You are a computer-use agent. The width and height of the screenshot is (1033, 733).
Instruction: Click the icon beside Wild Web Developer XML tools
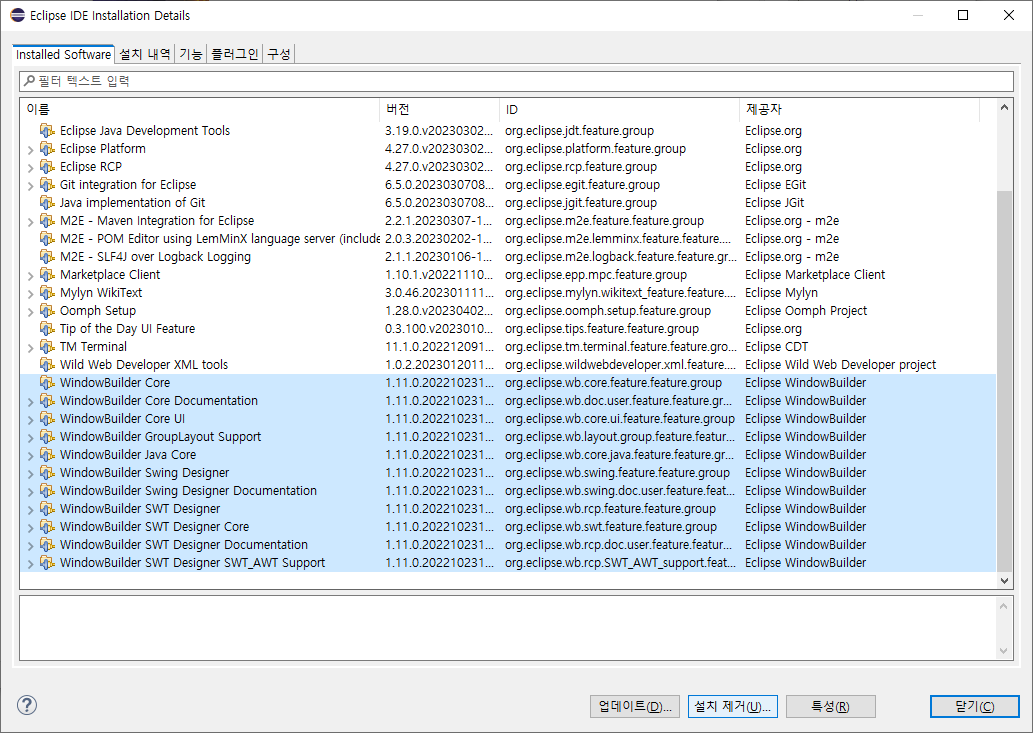pos(47,364)
